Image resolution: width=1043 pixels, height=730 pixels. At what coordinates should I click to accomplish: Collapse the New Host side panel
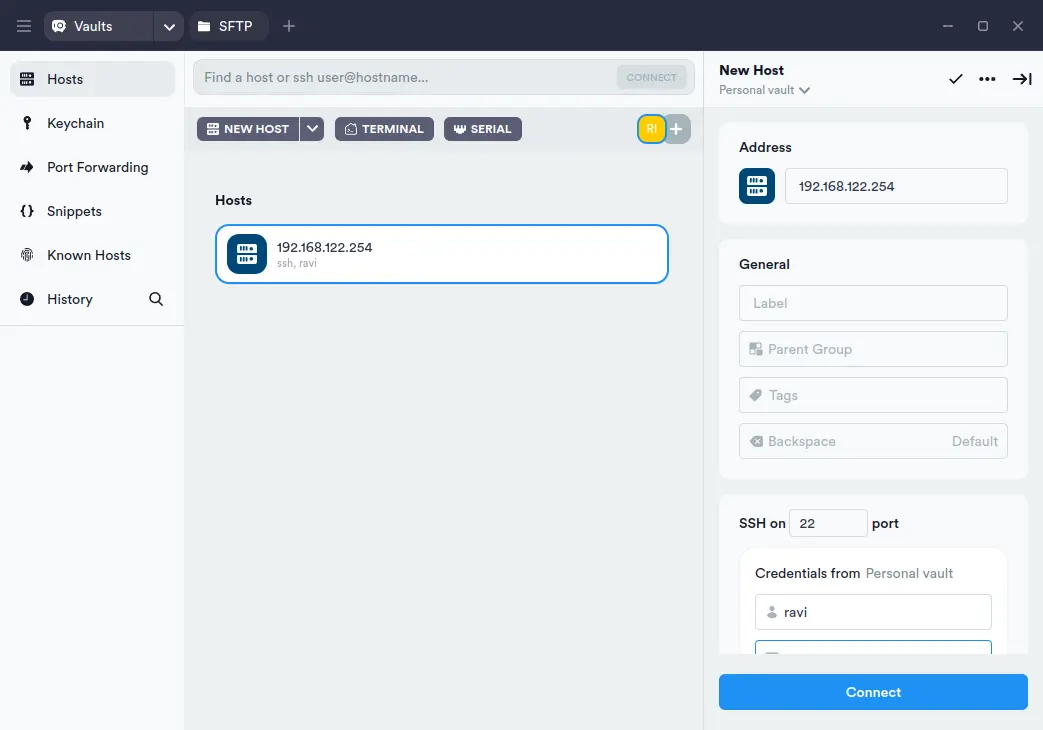coord(1021,79)
